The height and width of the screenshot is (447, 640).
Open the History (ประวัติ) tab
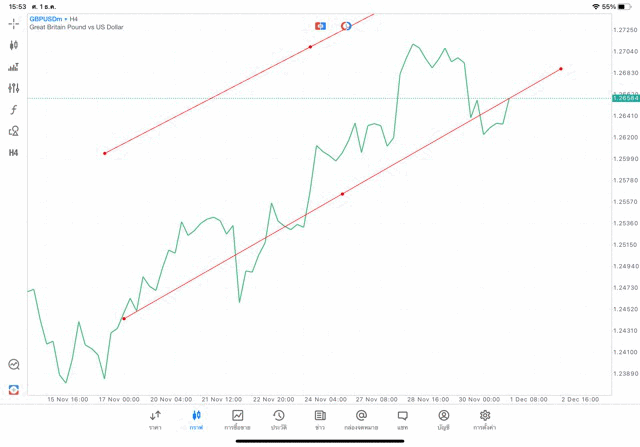pos(279,419)
